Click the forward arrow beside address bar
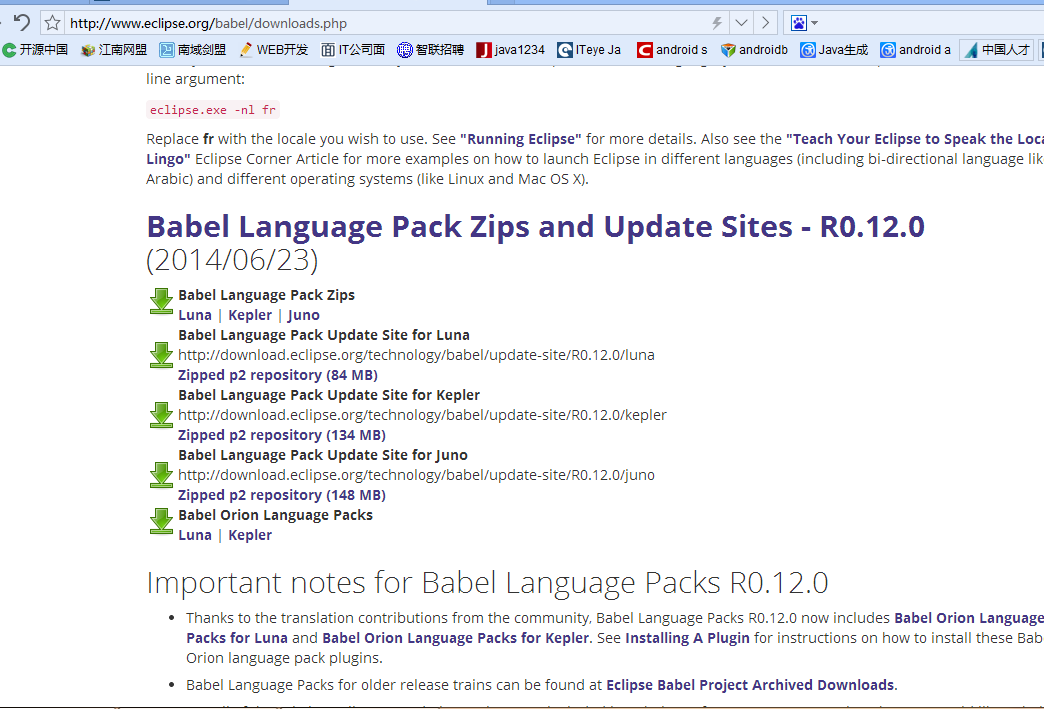 [x=765, y=23]
